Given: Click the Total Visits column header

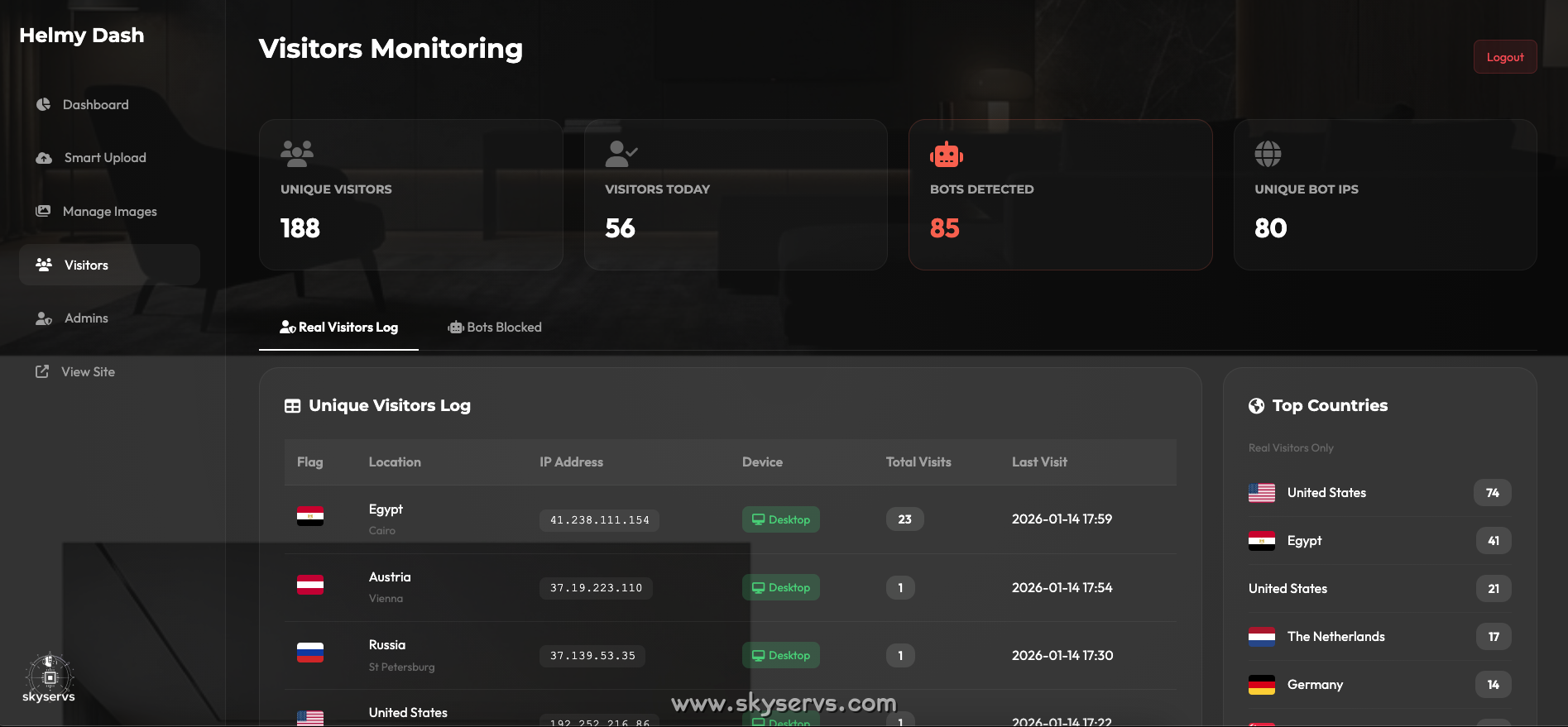Looking at the screenshot, I should pos(918,462).
